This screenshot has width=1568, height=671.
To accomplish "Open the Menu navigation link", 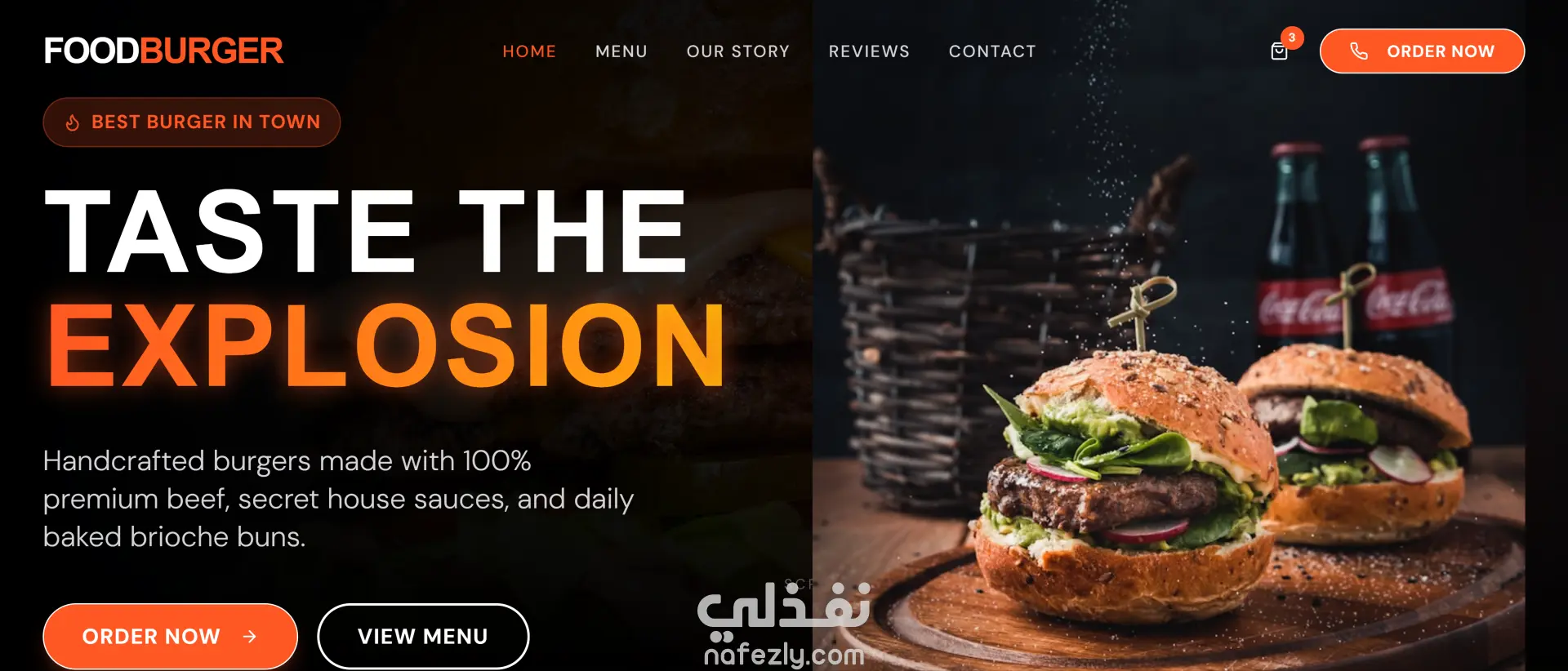I will tap(621, 51).
